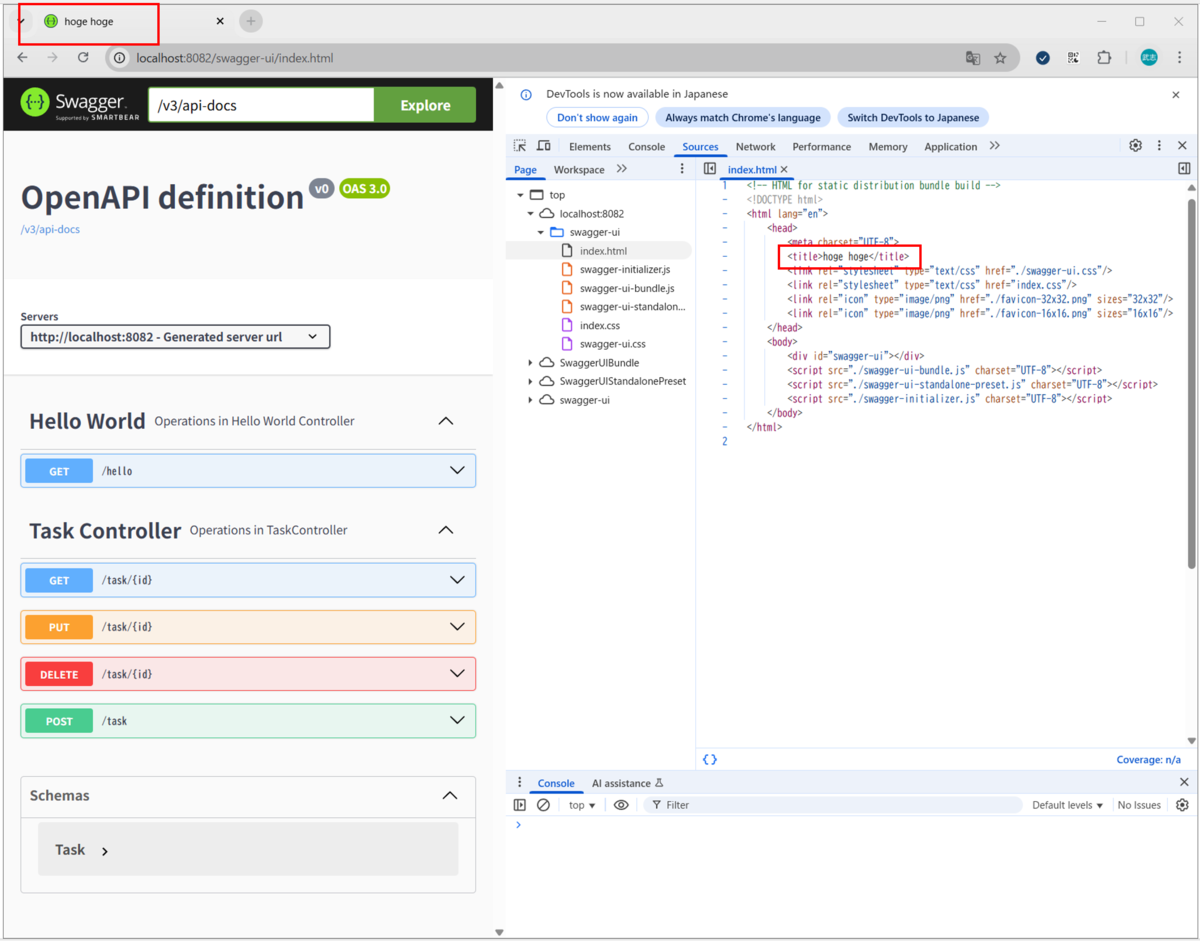Click Always match Chrome's language

(x=743, y=117)
